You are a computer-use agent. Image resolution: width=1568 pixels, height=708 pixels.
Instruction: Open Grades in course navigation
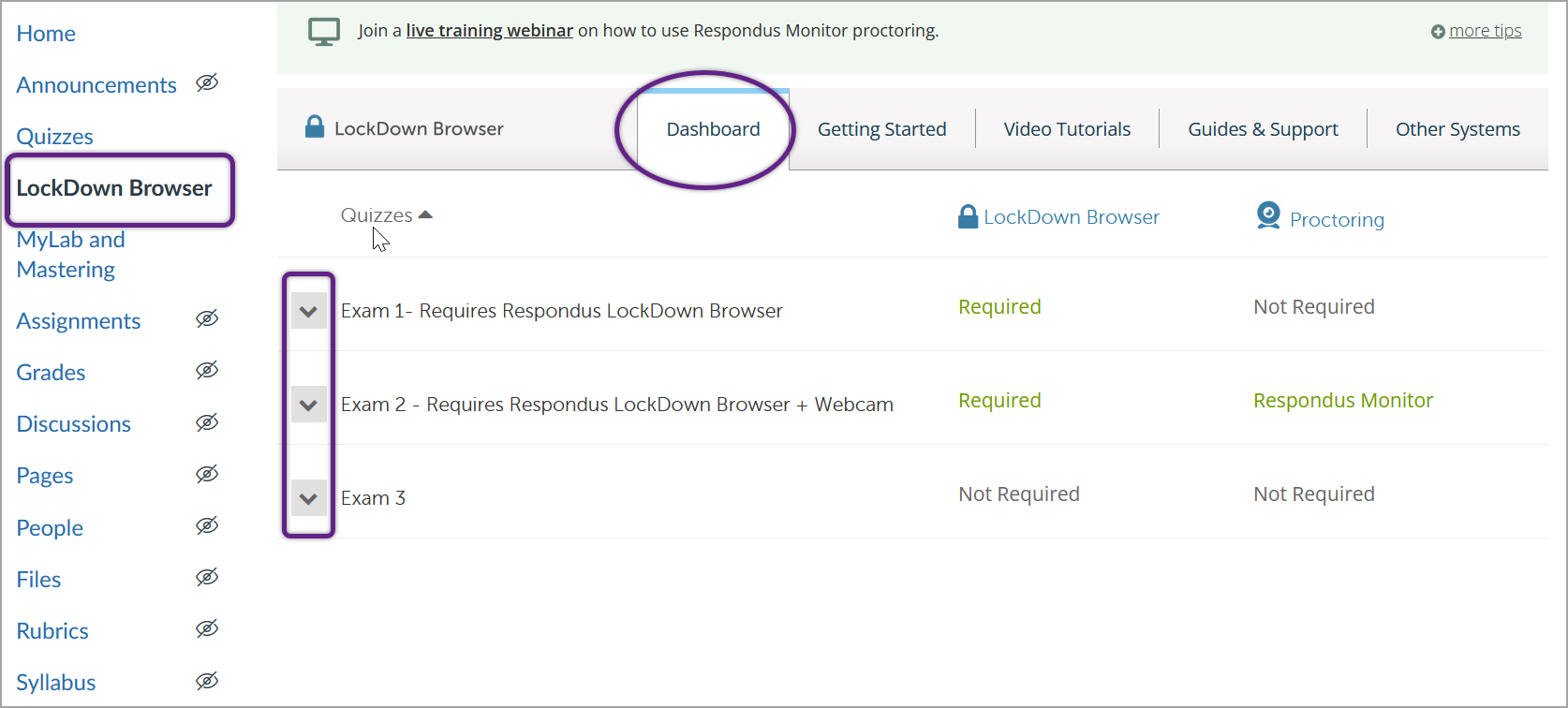51,373
